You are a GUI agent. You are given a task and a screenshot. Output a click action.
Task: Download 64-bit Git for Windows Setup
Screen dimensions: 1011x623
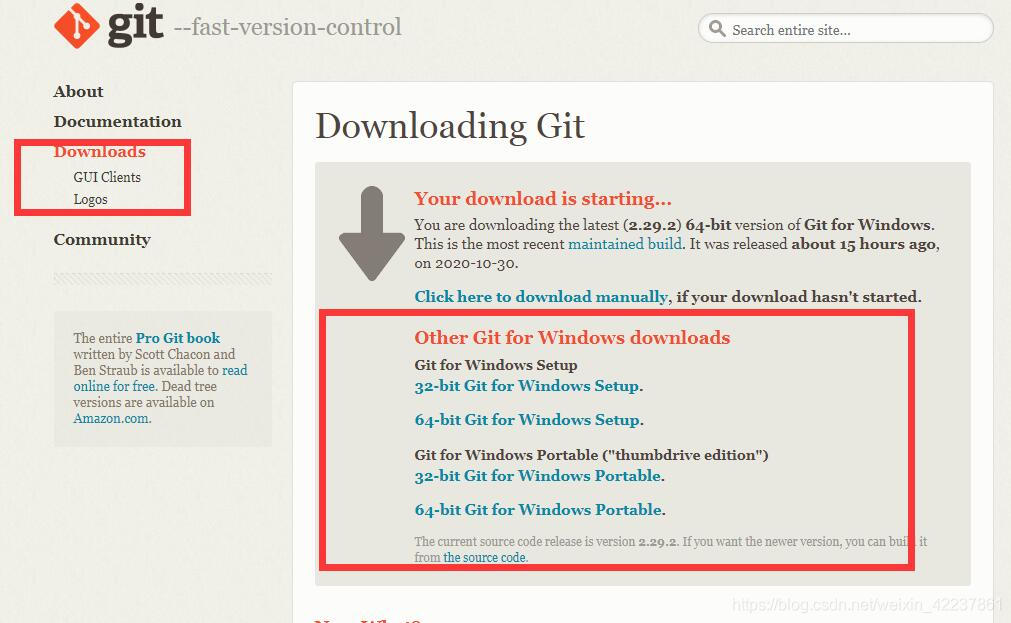[529, 420]
